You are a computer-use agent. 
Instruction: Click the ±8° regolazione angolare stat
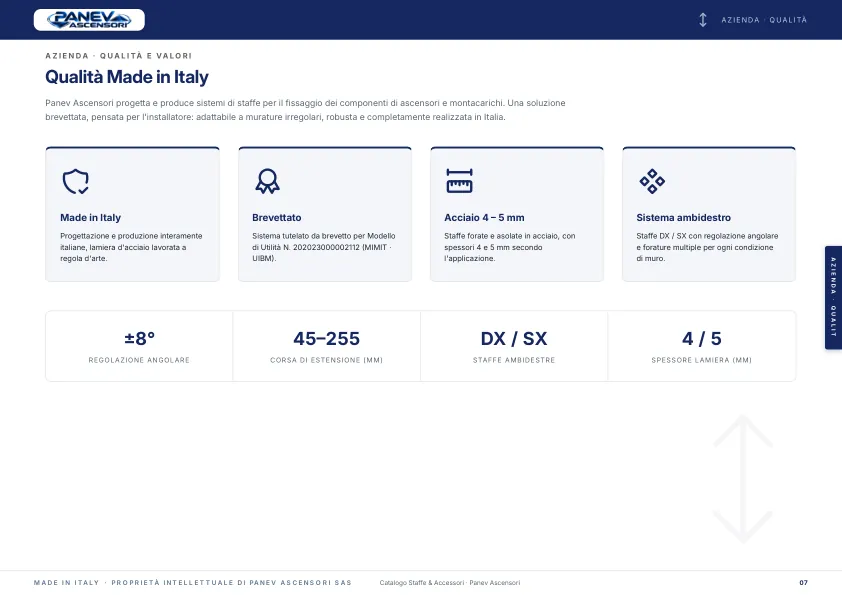[139, 346]
